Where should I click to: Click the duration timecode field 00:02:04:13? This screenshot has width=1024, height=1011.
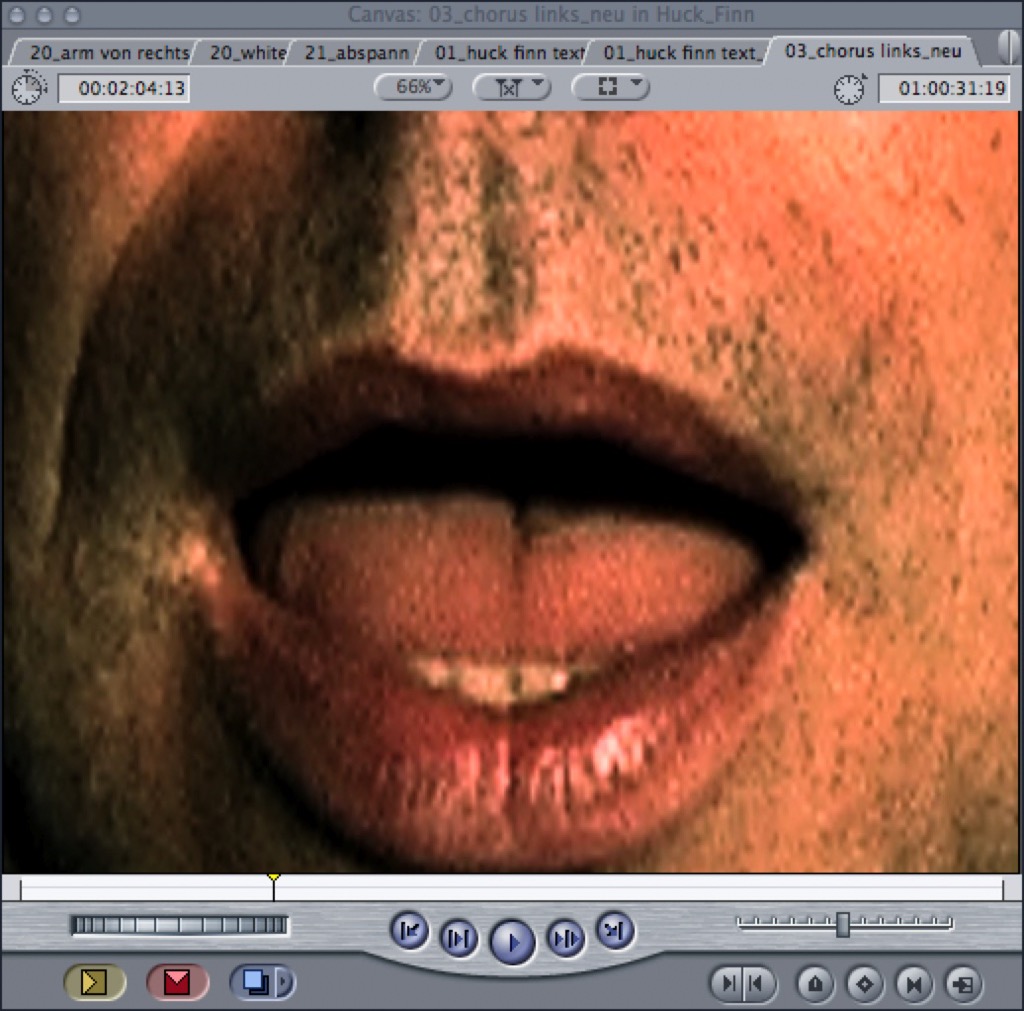click(124, 88)
